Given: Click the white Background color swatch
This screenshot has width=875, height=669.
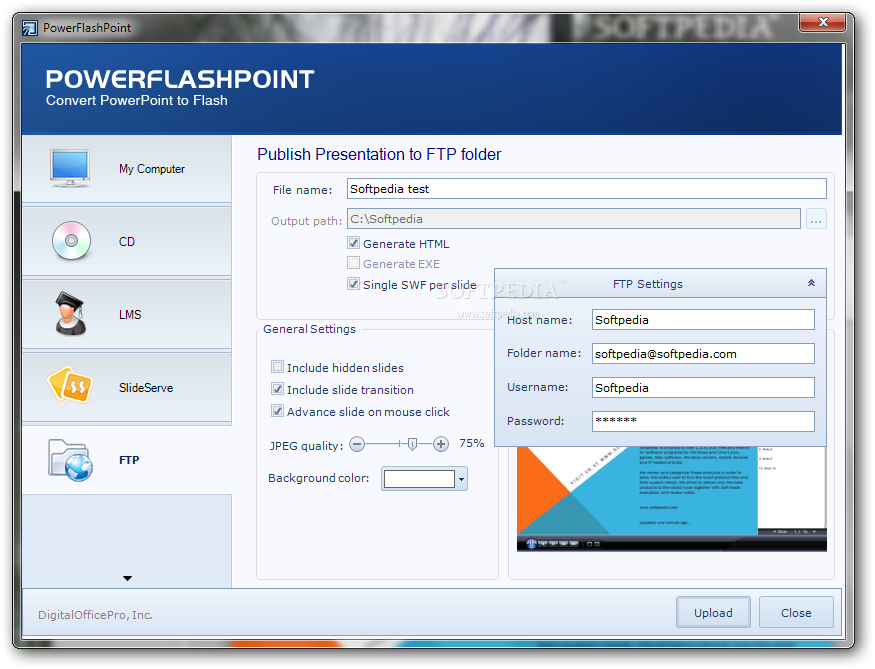Looking at the screenshot, I should (419, 479).
